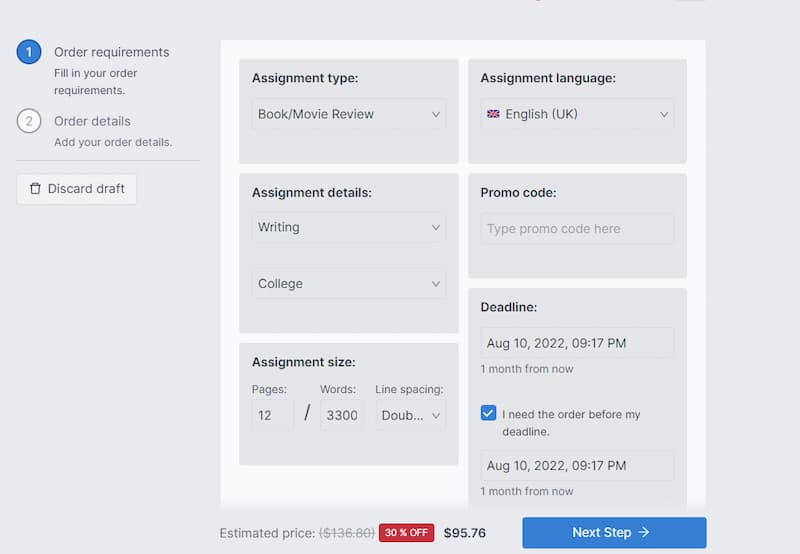Click the 'Fill in your order requirements.' text
The image size is (800, 554).
point(95,82)
